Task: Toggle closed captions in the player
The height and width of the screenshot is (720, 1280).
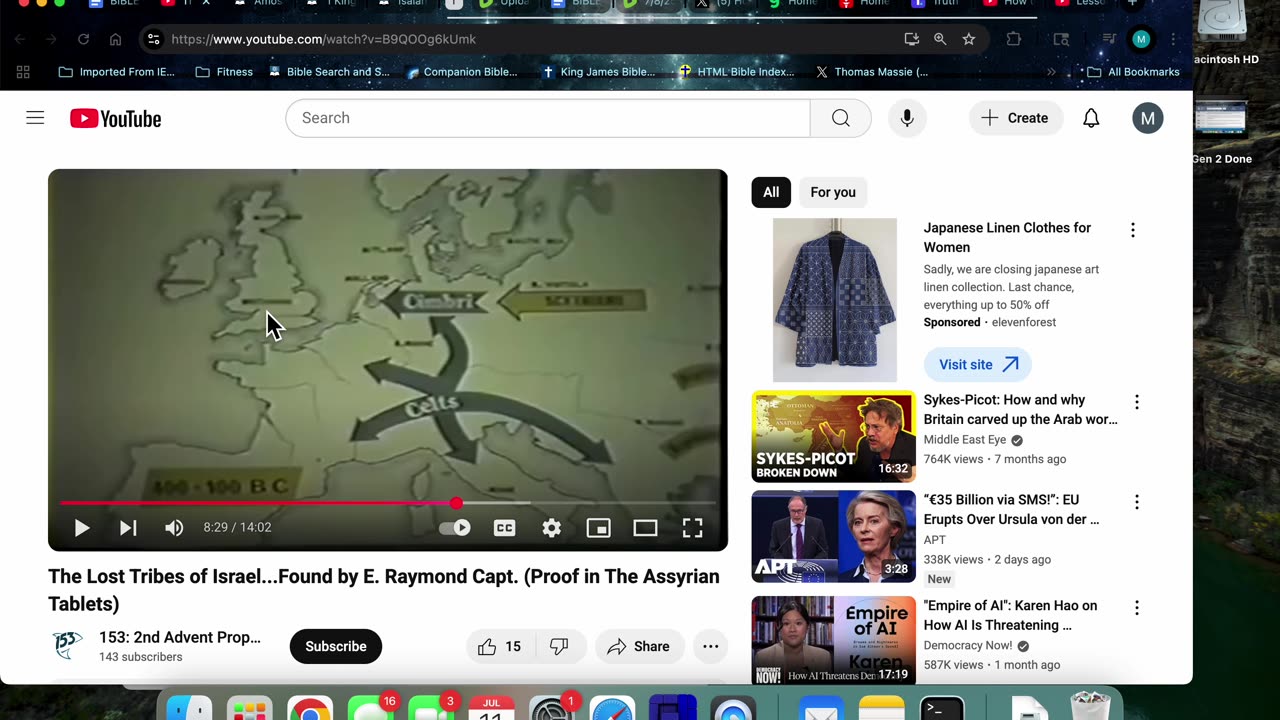Action: [x=505, y=528]
